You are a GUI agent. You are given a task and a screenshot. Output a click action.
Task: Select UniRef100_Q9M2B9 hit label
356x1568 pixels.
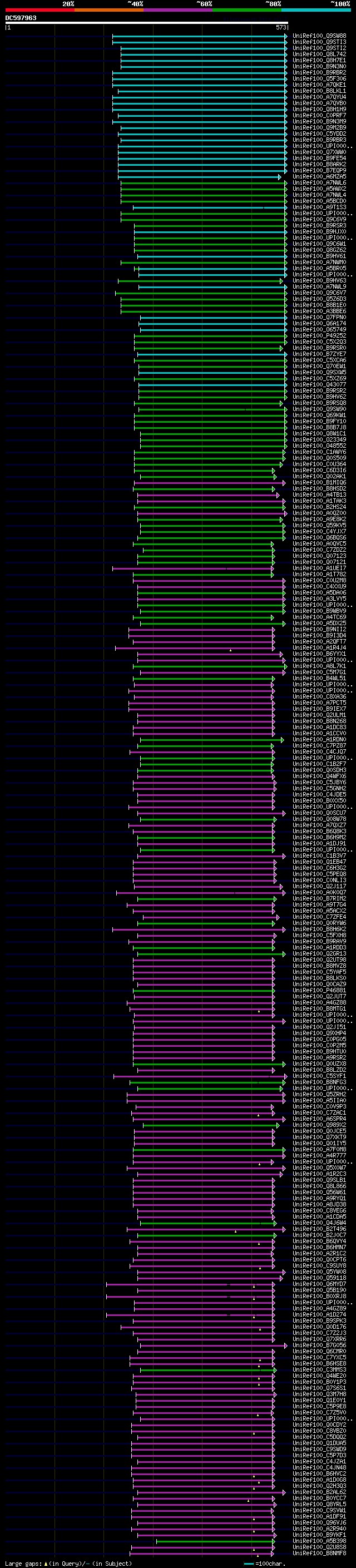(x=319, y=128)
